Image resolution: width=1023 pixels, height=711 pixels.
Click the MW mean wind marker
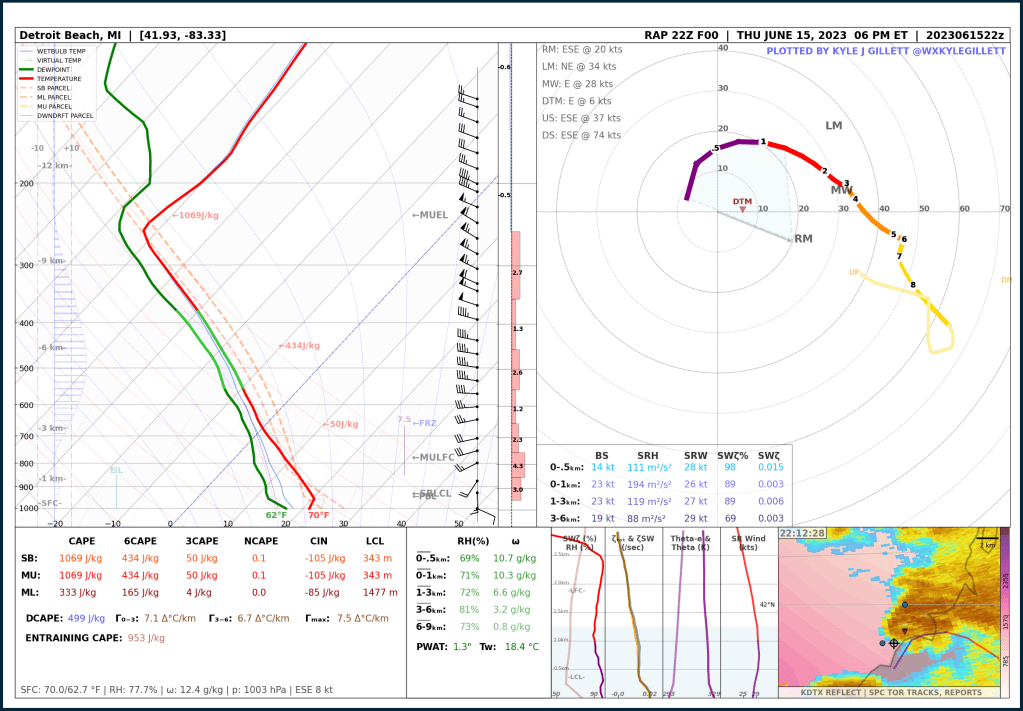[x=842, y=190]
